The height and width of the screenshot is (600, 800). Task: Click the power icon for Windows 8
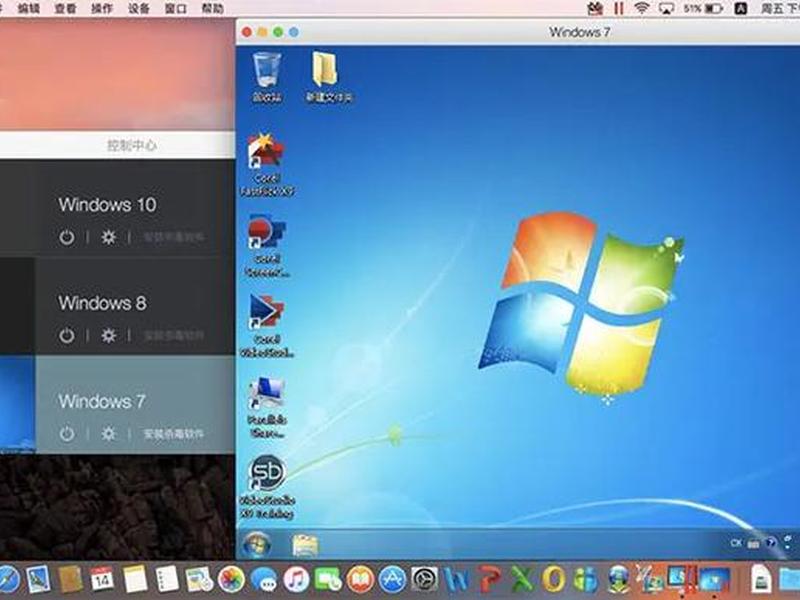(x=66, y=335)
